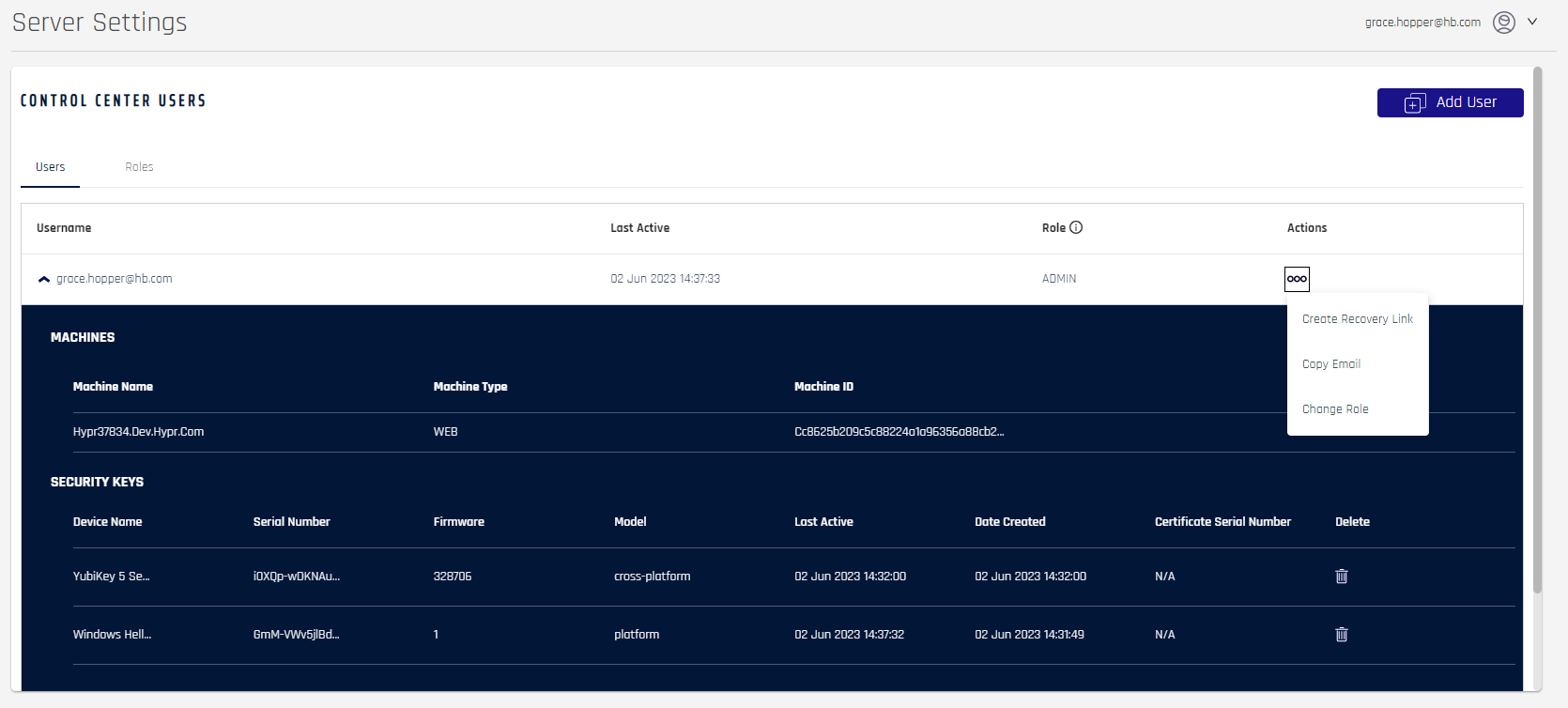Viewport: 1568px width, 708px height.
Task: Click the Certificate Serial Number column header
Action: click(1223, 522)
